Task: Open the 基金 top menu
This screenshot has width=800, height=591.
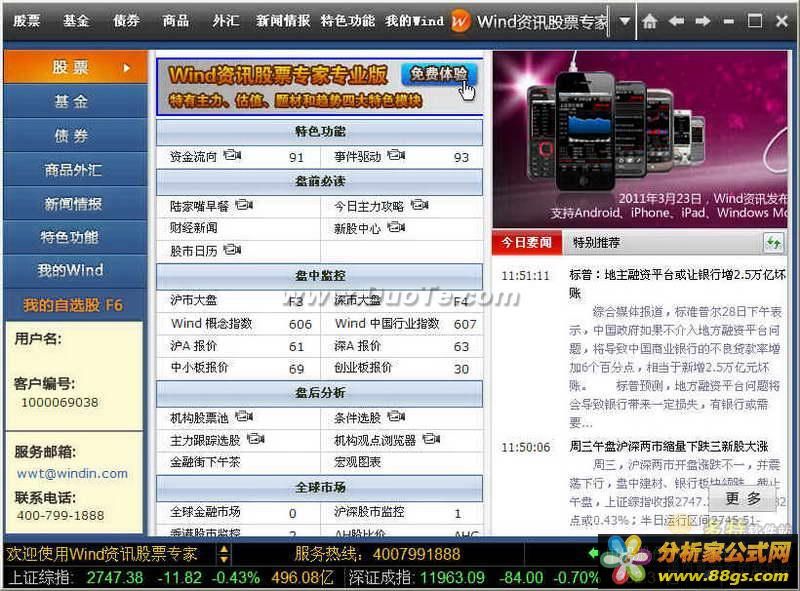Action: (76, 21)
